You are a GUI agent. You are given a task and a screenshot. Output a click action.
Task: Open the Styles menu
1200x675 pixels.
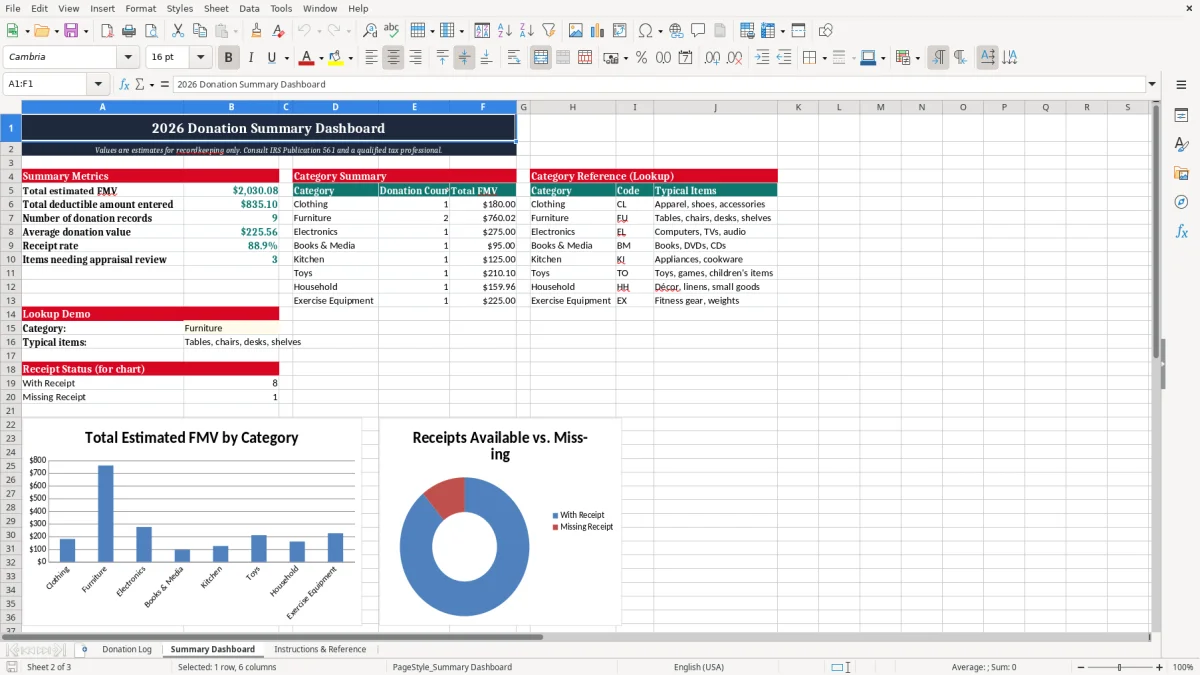click(180, 8)
